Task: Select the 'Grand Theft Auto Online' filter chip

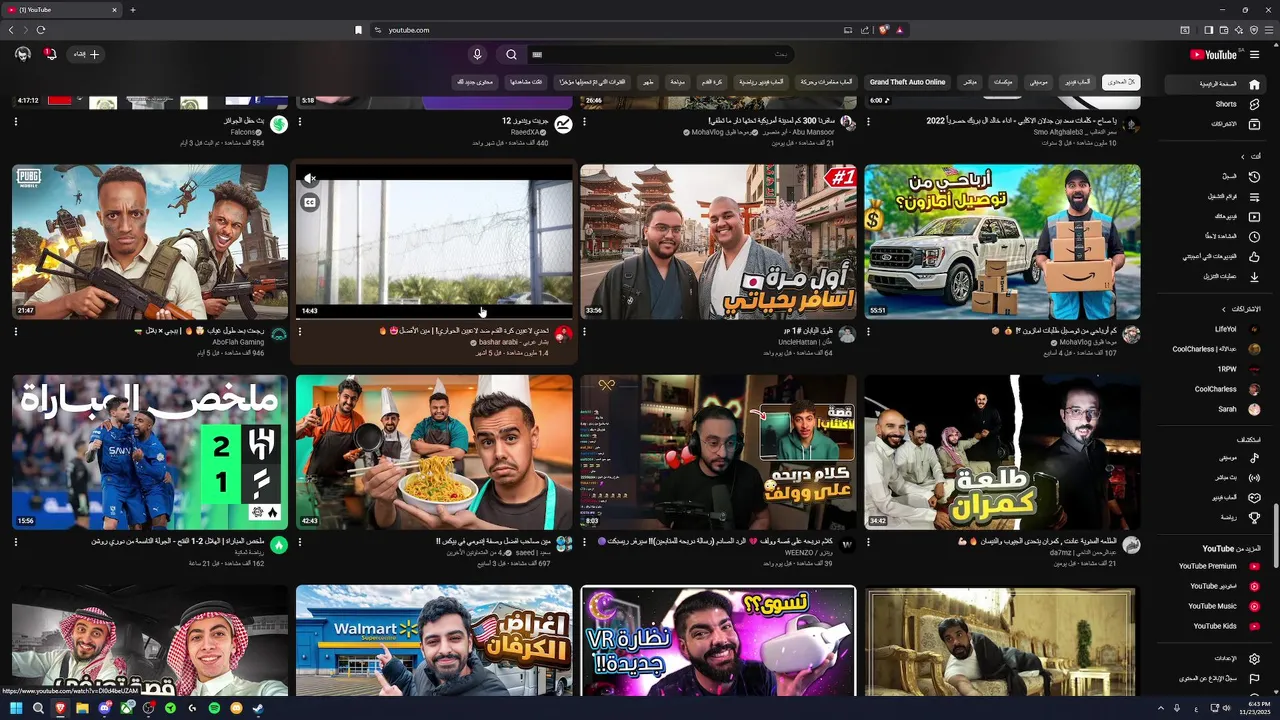Action: pyautogui.click(x=907, y=82)
